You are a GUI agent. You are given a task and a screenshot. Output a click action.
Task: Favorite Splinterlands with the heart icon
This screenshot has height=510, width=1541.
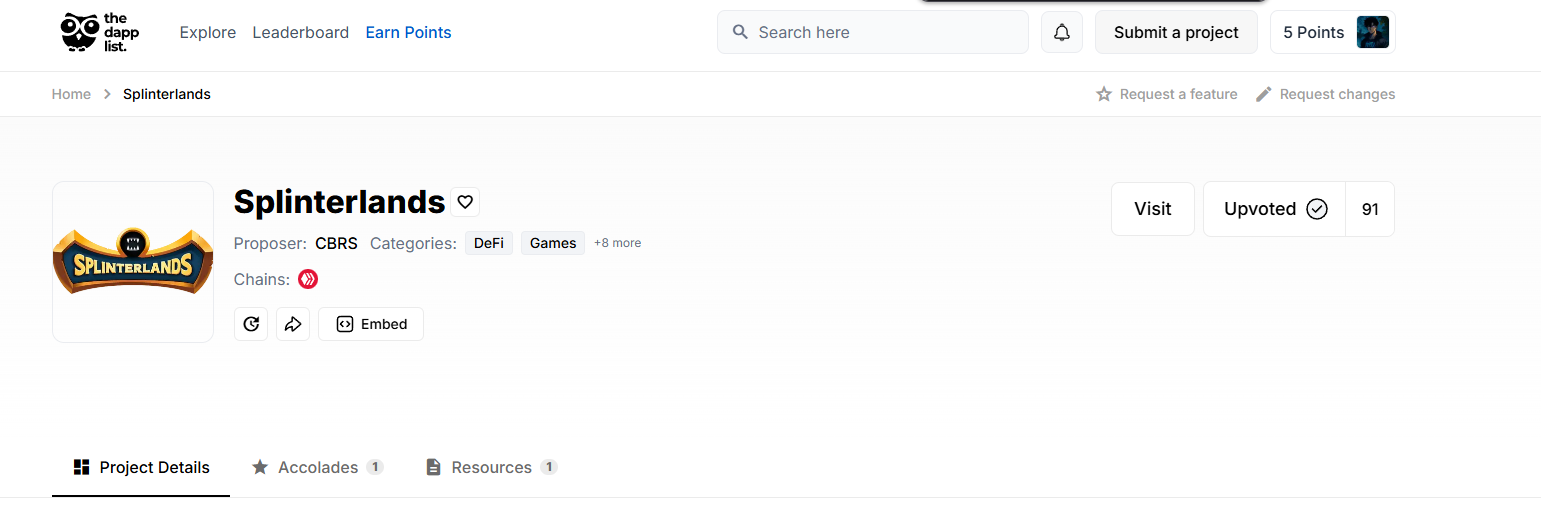(x=465, y=202)
